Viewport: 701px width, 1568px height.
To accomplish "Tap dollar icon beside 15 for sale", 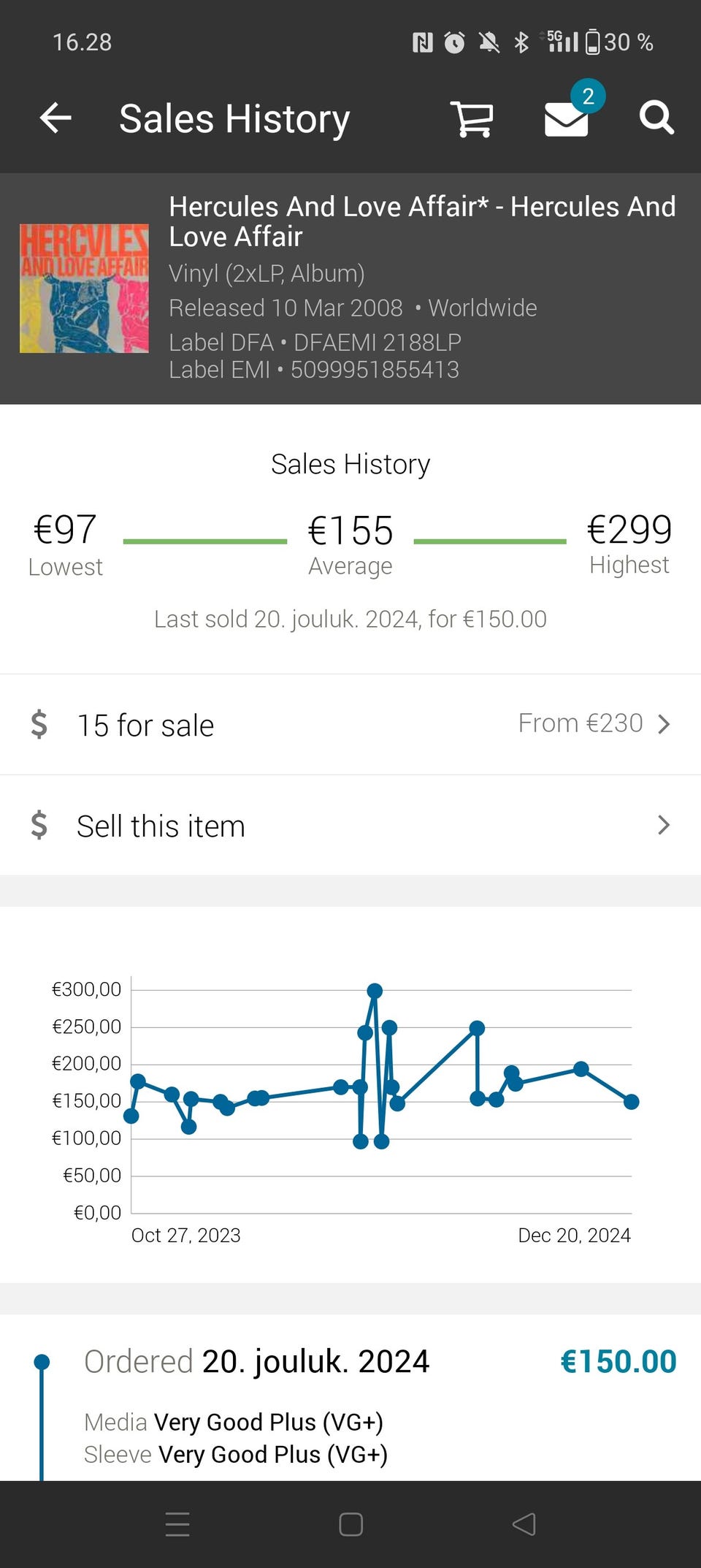I will (39, 725).
